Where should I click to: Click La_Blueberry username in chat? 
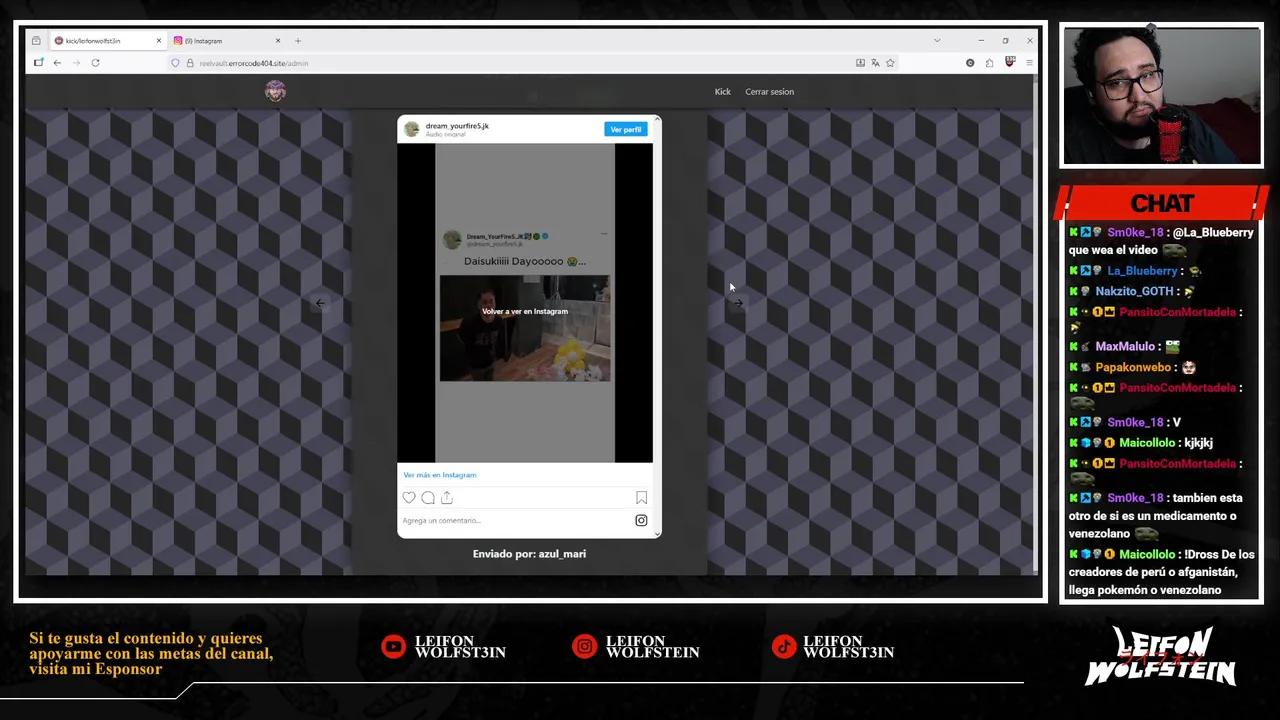tap(1142, 271)
